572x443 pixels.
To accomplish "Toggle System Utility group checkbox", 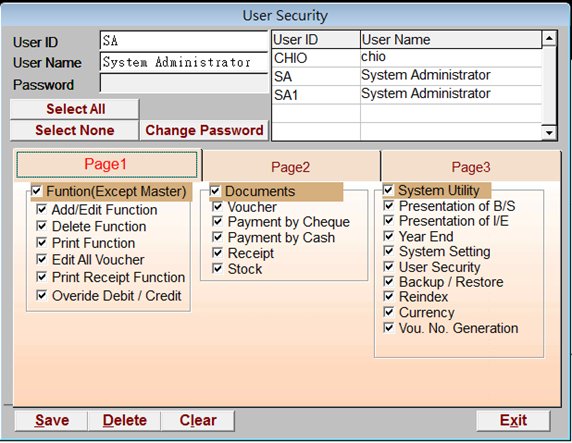I will coord(388,190).
